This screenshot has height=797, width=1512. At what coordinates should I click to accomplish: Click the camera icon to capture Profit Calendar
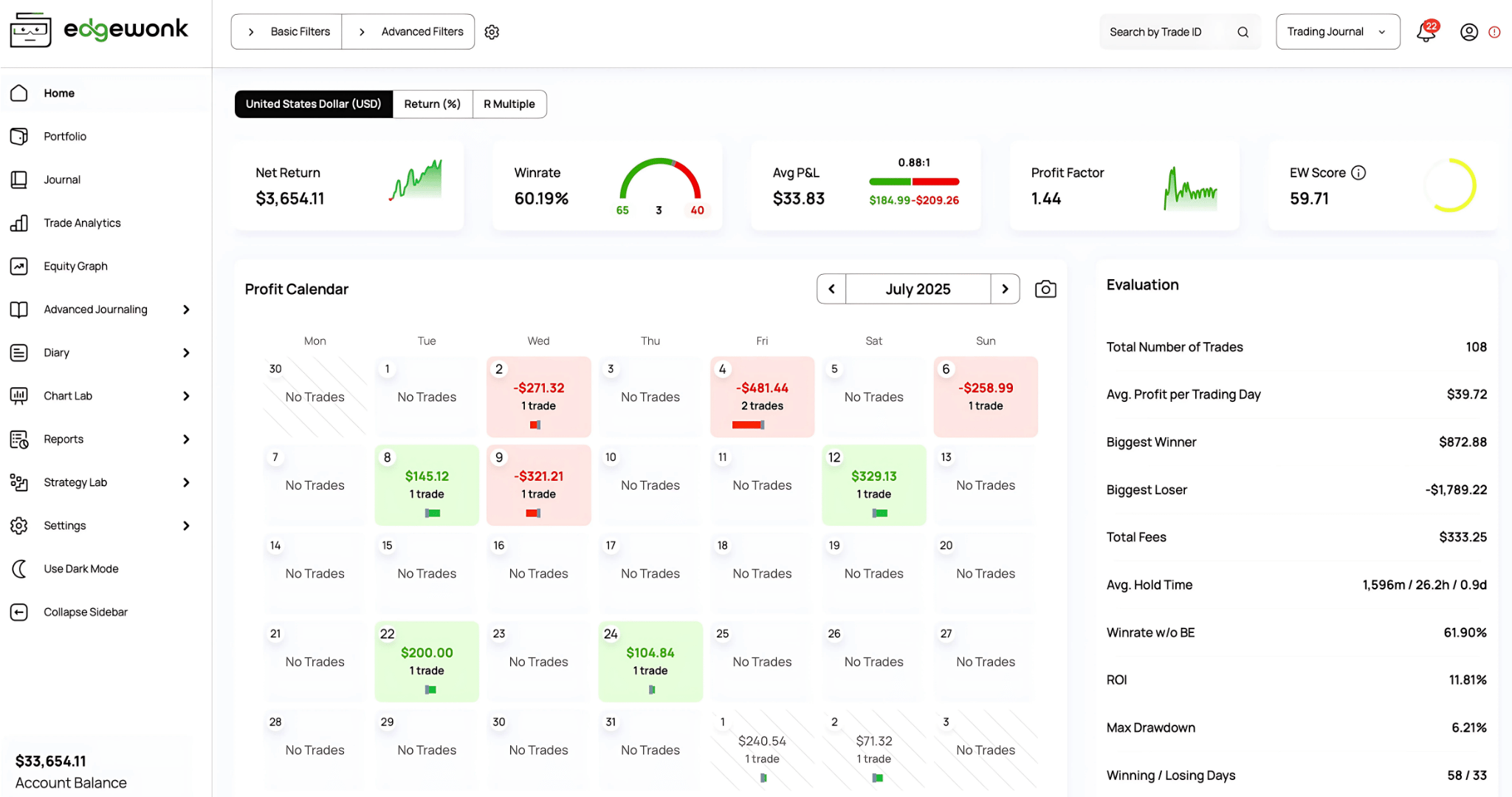pyautogui.click(x=1045, y=289)
